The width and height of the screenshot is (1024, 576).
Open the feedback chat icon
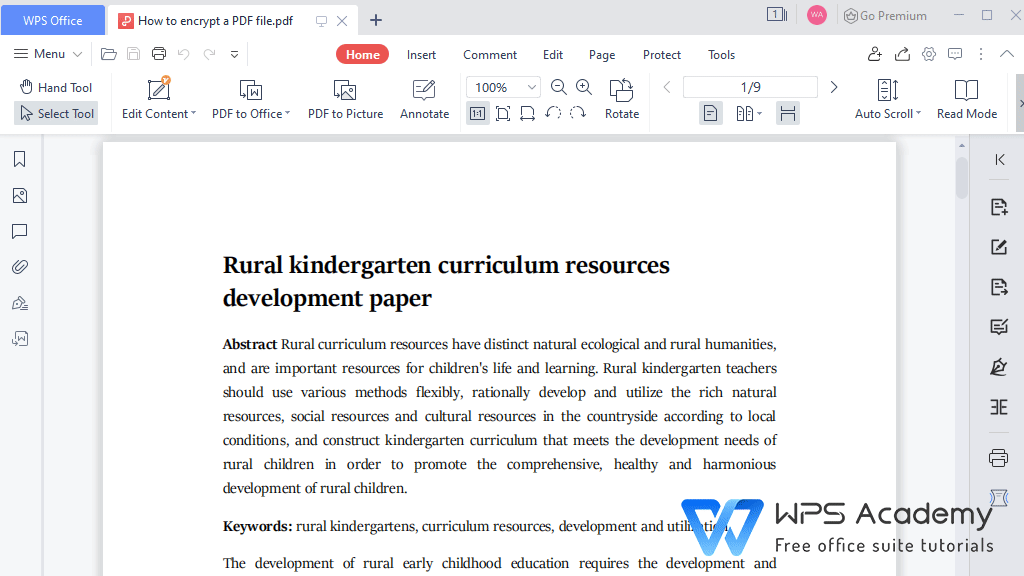click(955, 54)
